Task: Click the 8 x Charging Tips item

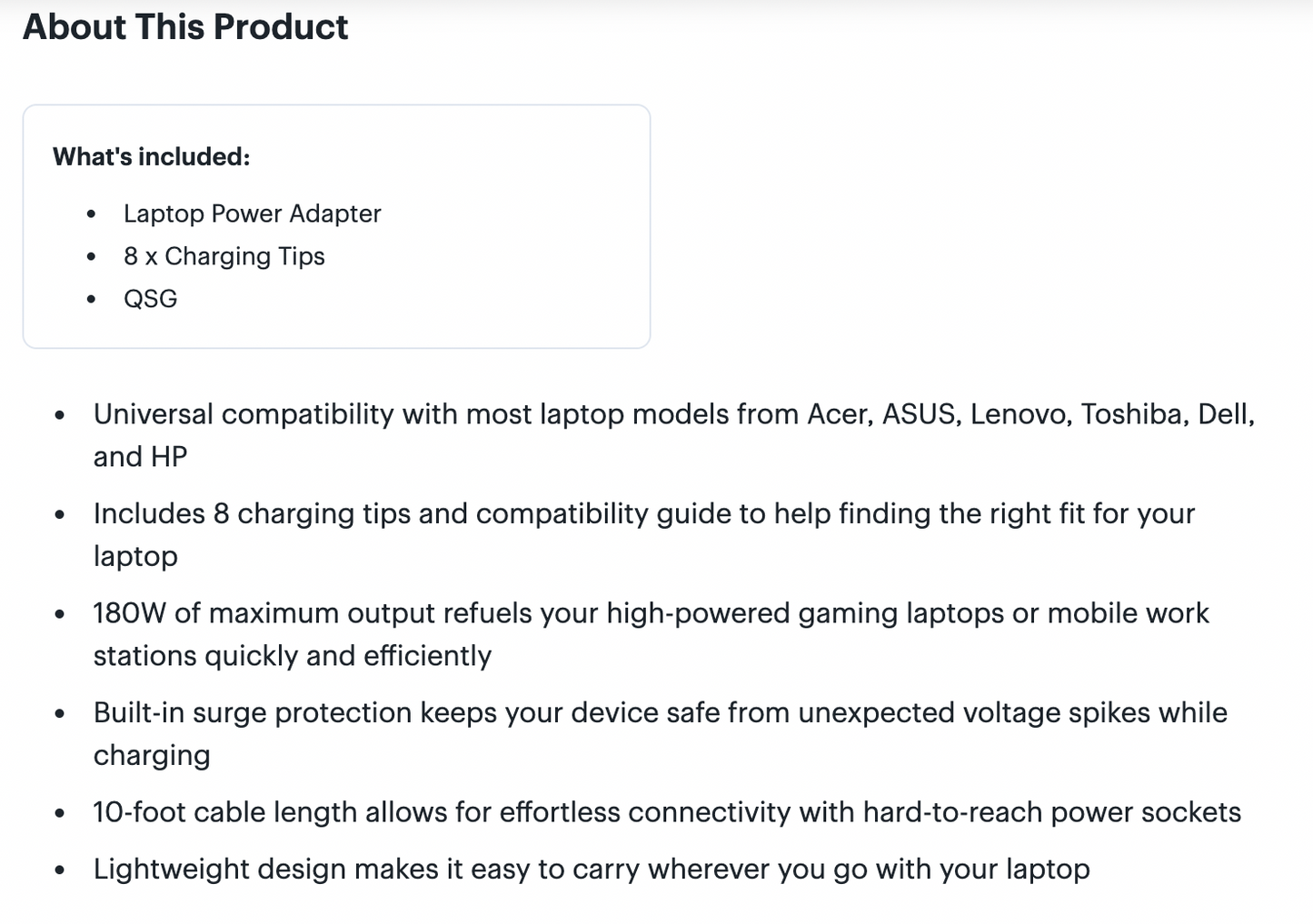Action: pyautogui.click(x=224, y=256)
